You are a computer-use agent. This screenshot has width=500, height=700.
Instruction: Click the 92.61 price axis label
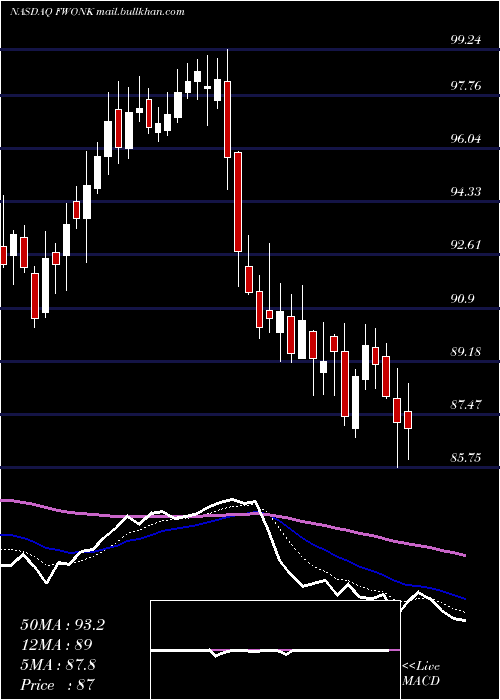click(x=466, y=245)
